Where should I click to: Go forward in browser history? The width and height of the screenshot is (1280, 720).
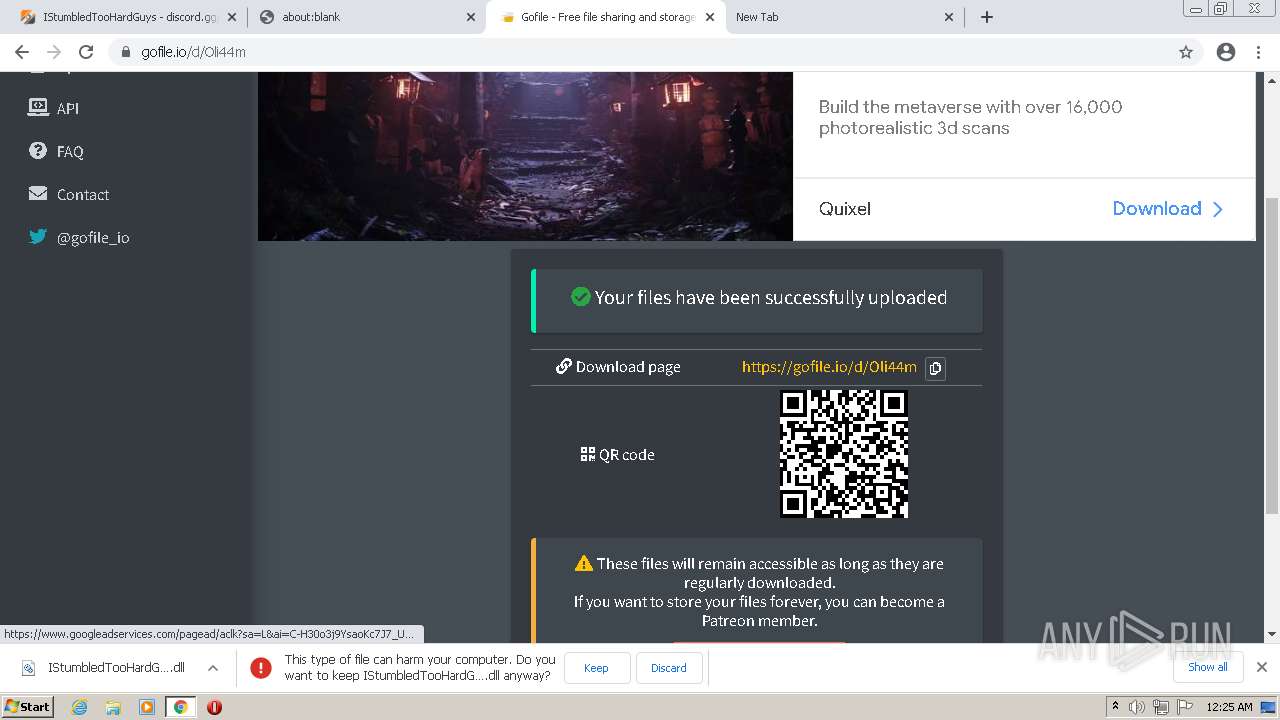(54, 52)
